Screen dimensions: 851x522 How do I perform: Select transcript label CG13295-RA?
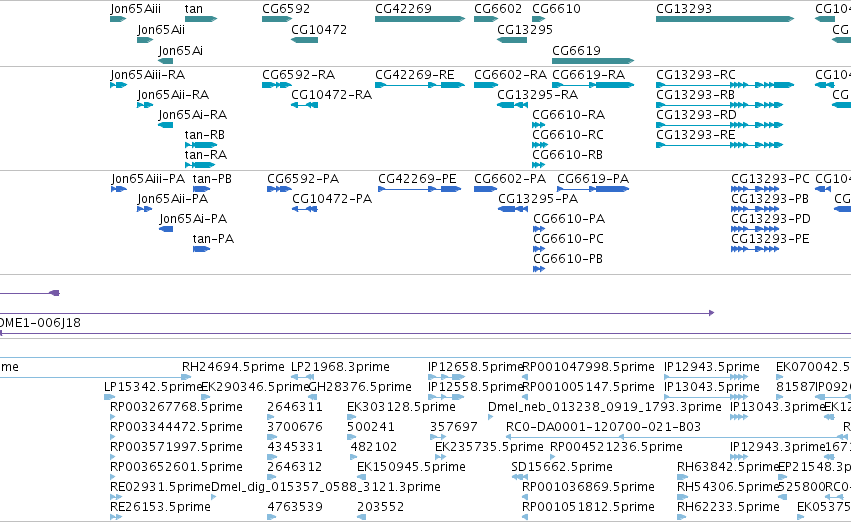(537, 94)
